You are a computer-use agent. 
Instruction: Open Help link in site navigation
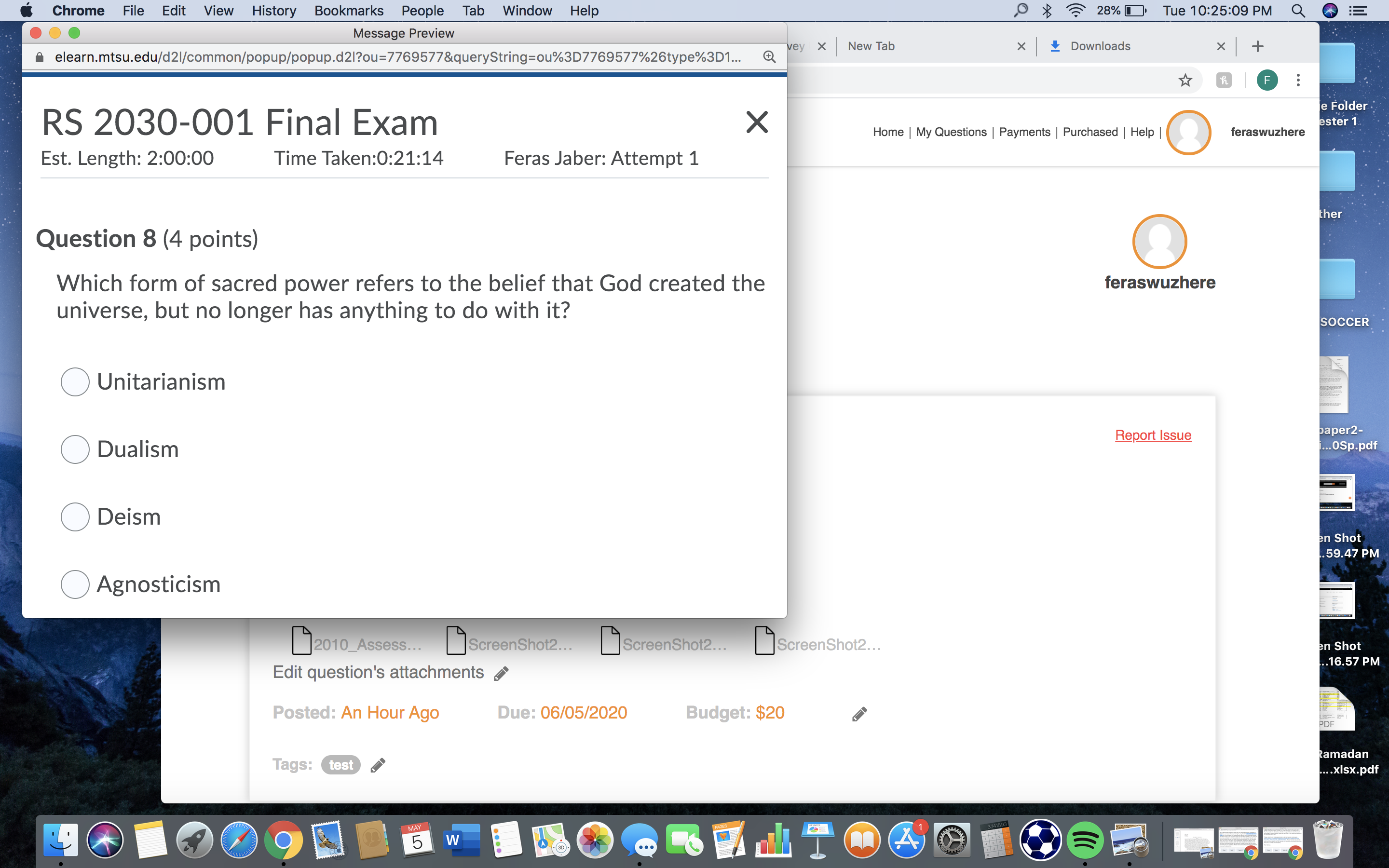point(1142,132)
